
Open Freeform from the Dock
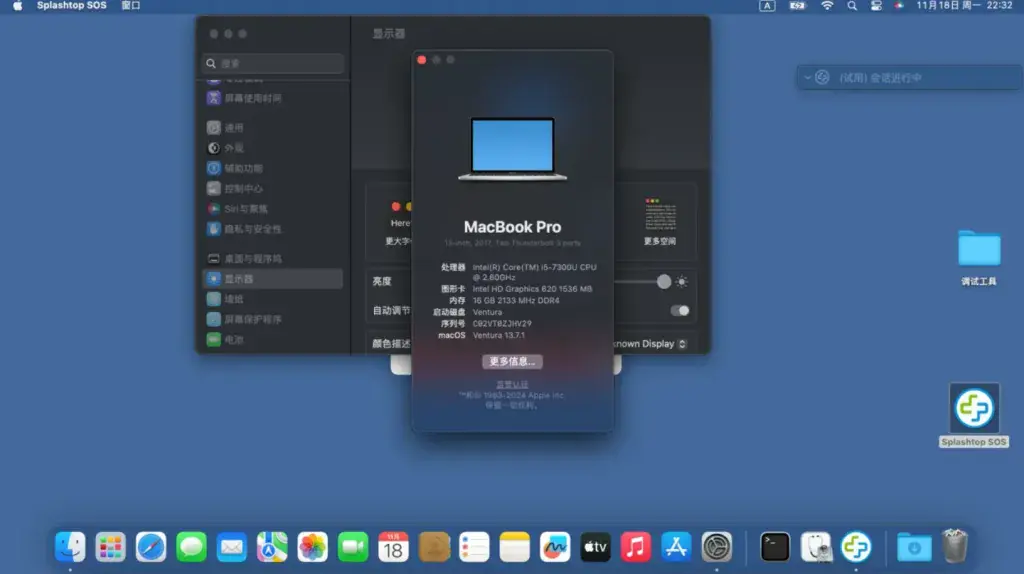pyautogui.click(x=555, y=547)
